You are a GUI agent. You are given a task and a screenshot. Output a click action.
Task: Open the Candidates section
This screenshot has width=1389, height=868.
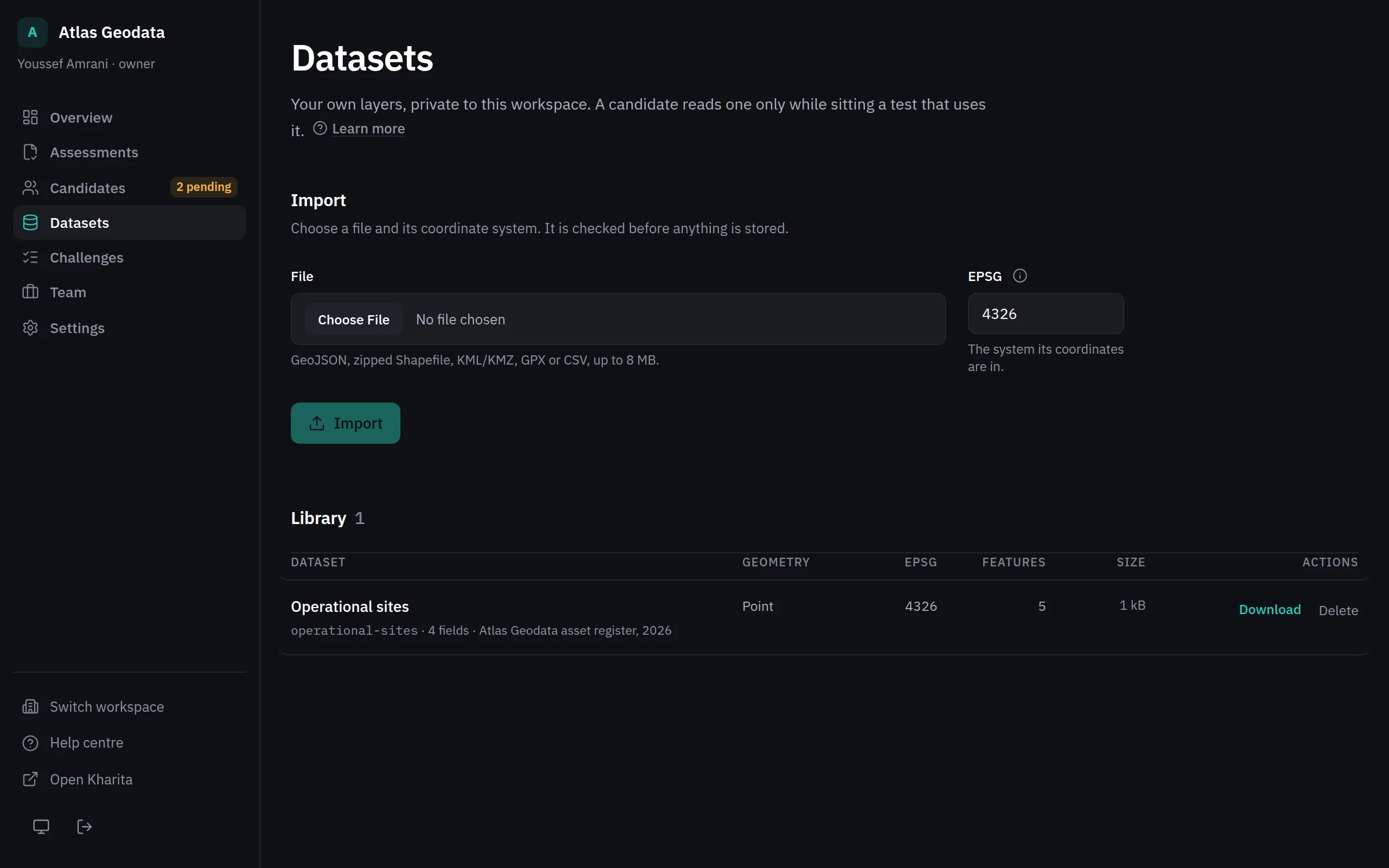pyautogui.click(x=130, y=188)
